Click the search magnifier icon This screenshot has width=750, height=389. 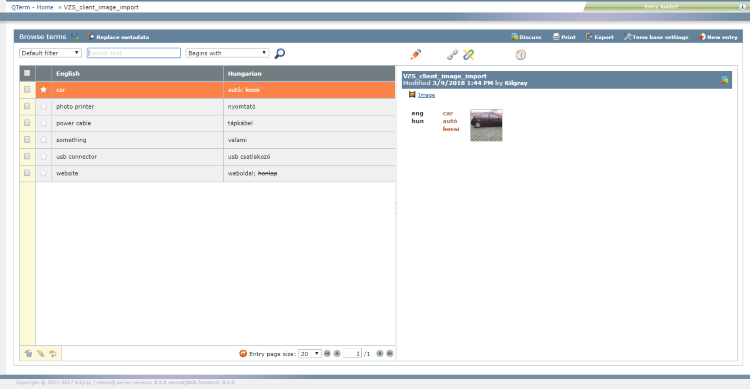click(280, 54)
